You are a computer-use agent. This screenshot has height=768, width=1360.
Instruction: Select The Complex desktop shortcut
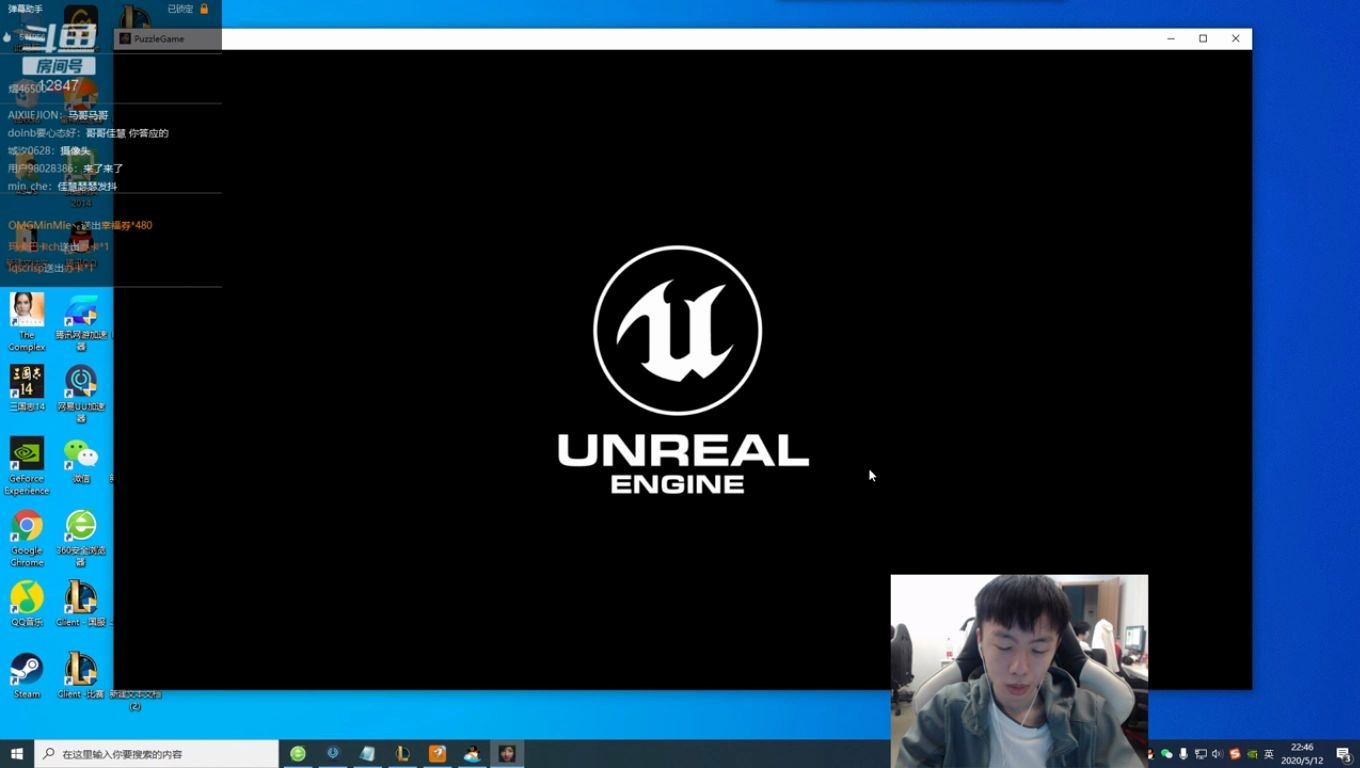pos(27,321)
